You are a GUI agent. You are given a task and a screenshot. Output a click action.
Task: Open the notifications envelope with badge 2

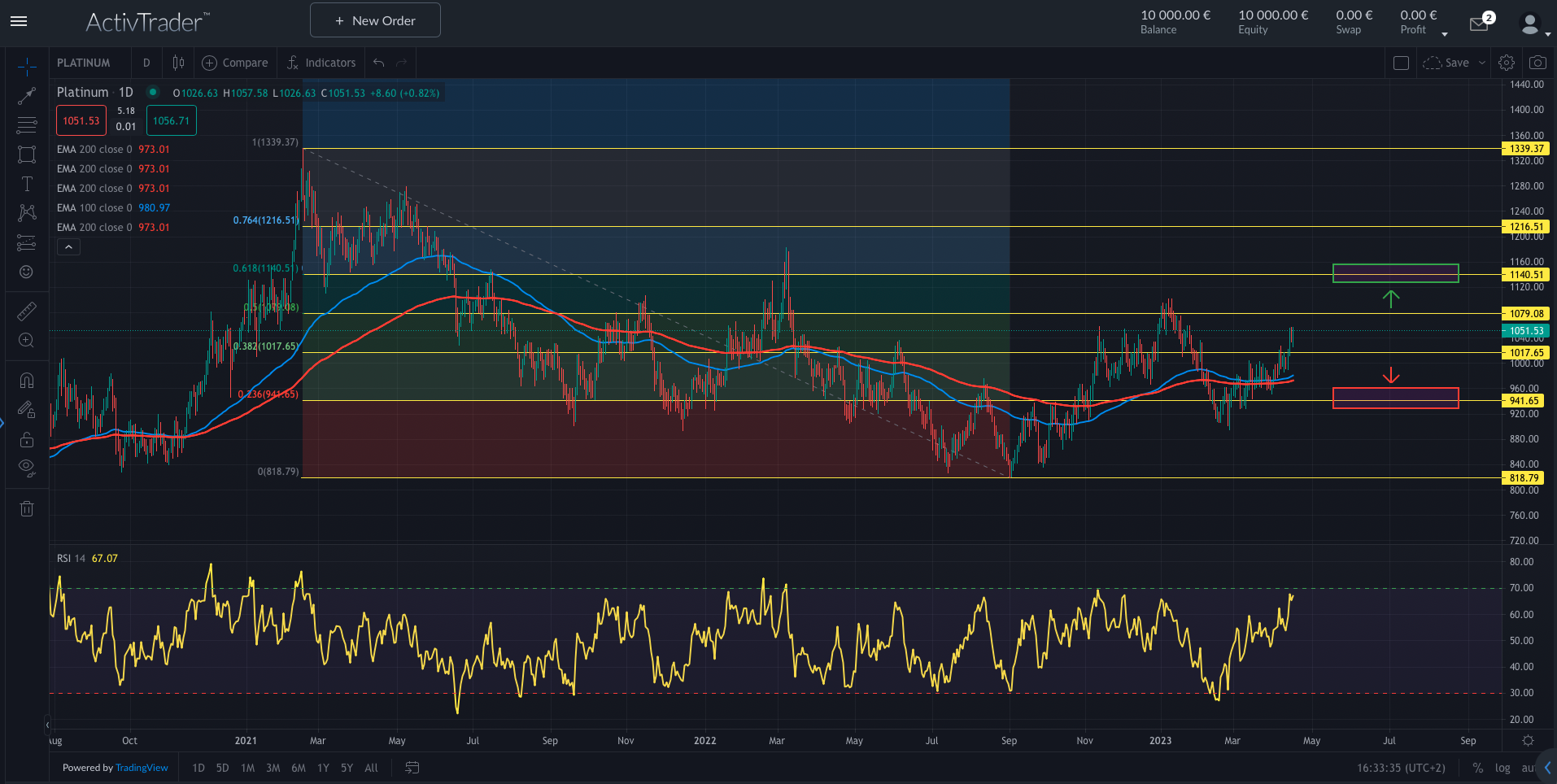coord(1479,24)
